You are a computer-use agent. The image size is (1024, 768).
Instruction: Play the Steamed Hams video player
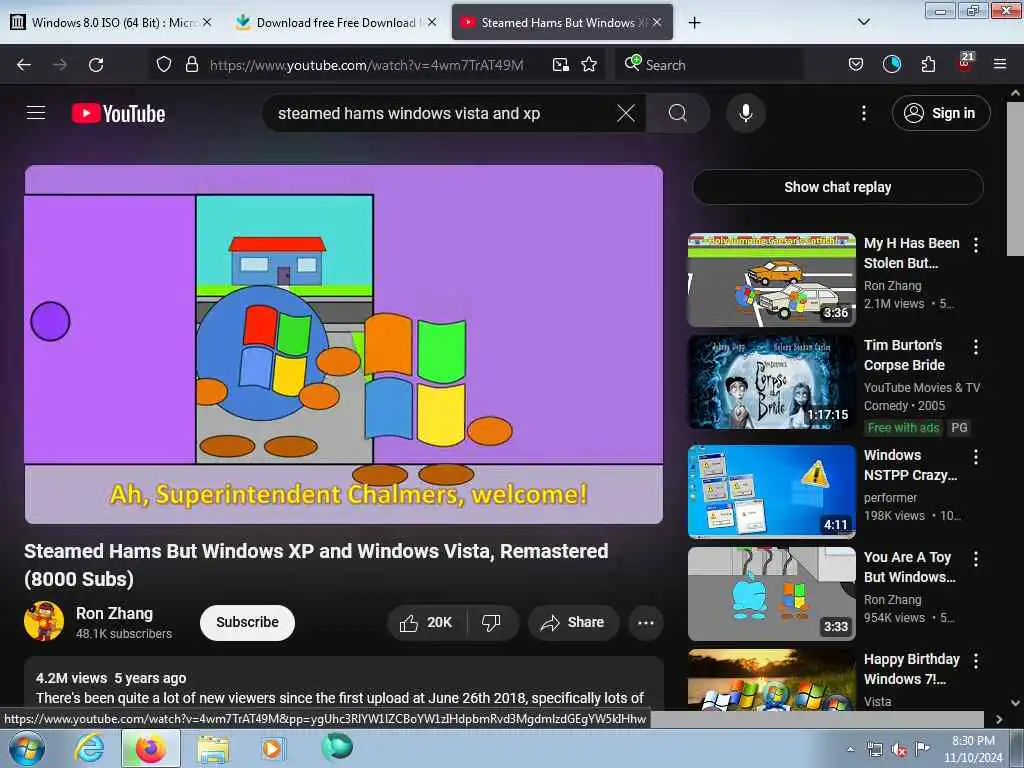[x=344, y=344]
